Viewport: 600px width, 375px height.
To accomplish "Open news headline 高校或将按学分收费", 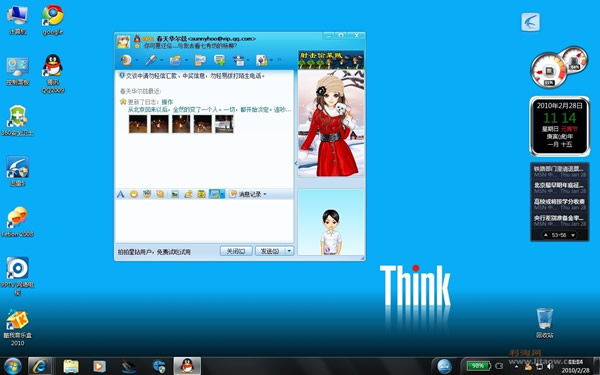I will (559, 202).
